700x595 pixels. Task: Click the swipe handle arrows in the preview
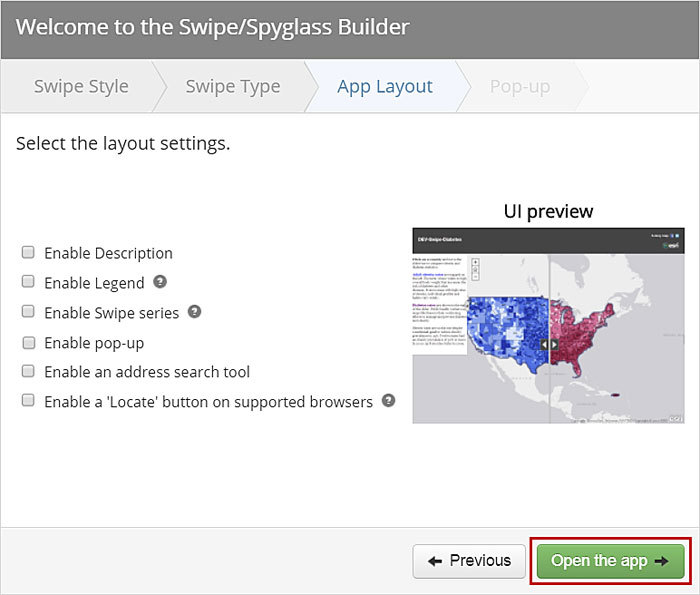(x=549, y=343)
